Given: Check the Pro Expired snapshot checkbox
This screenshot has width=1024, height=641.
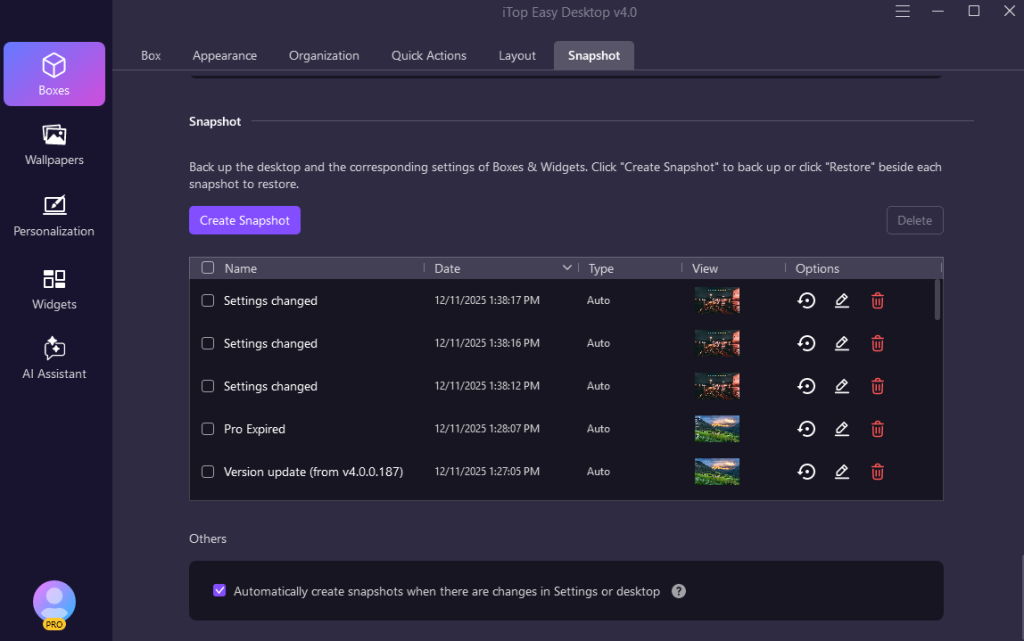Looking at the screenshot, I should 208,429.
